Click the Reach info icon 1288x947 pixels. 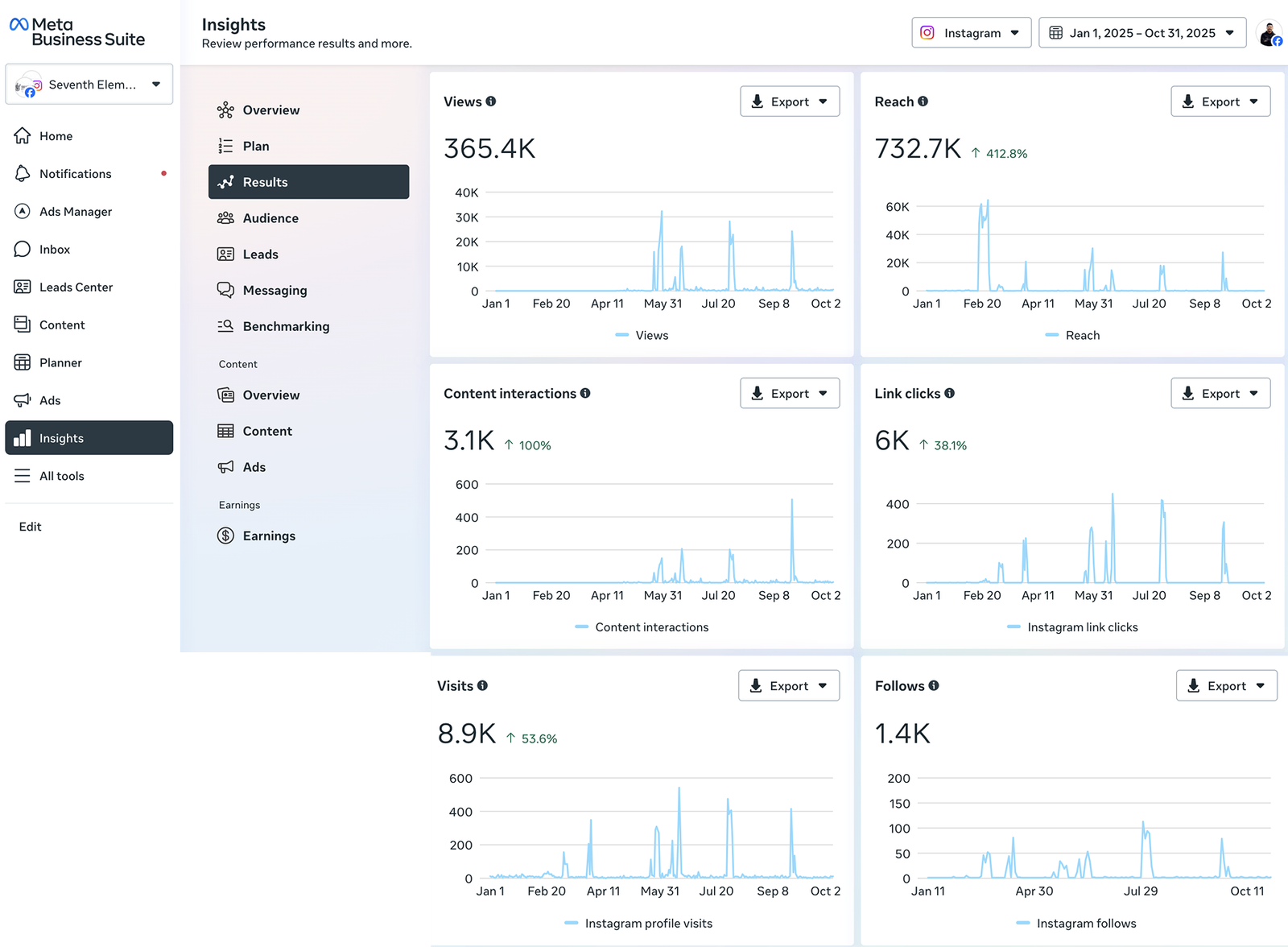pos(923,101)
